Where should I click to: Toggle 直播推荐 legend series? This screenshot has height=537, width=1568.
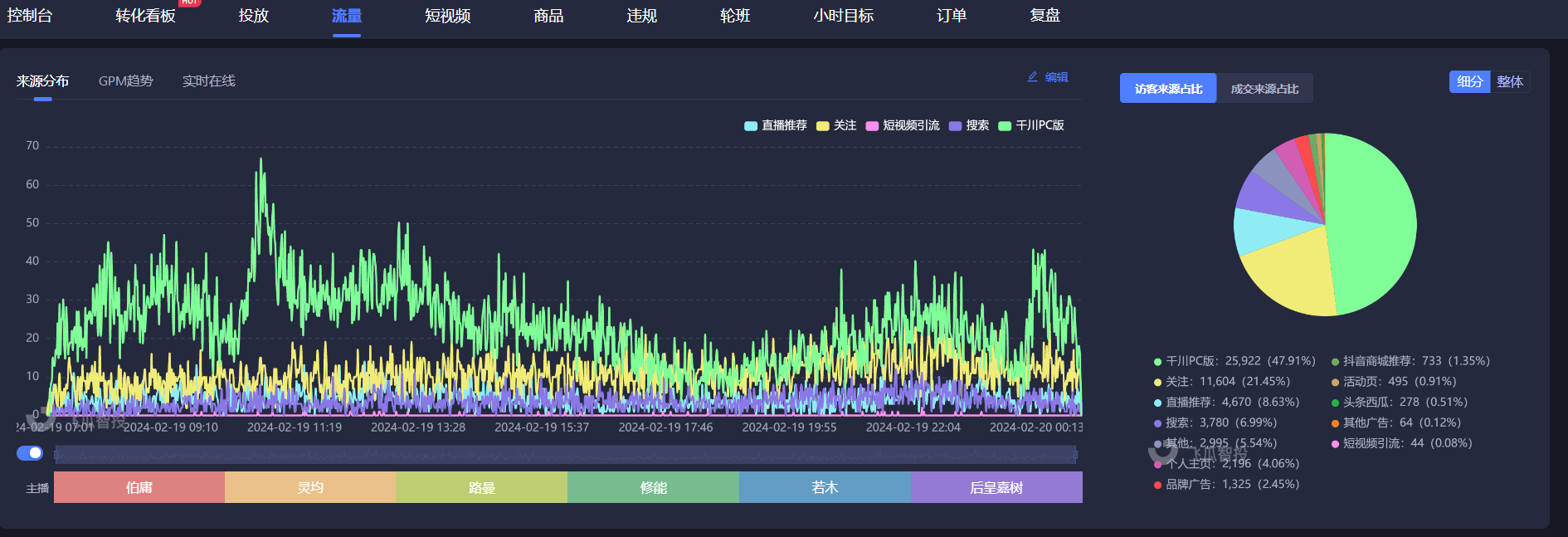coord(776,125)
